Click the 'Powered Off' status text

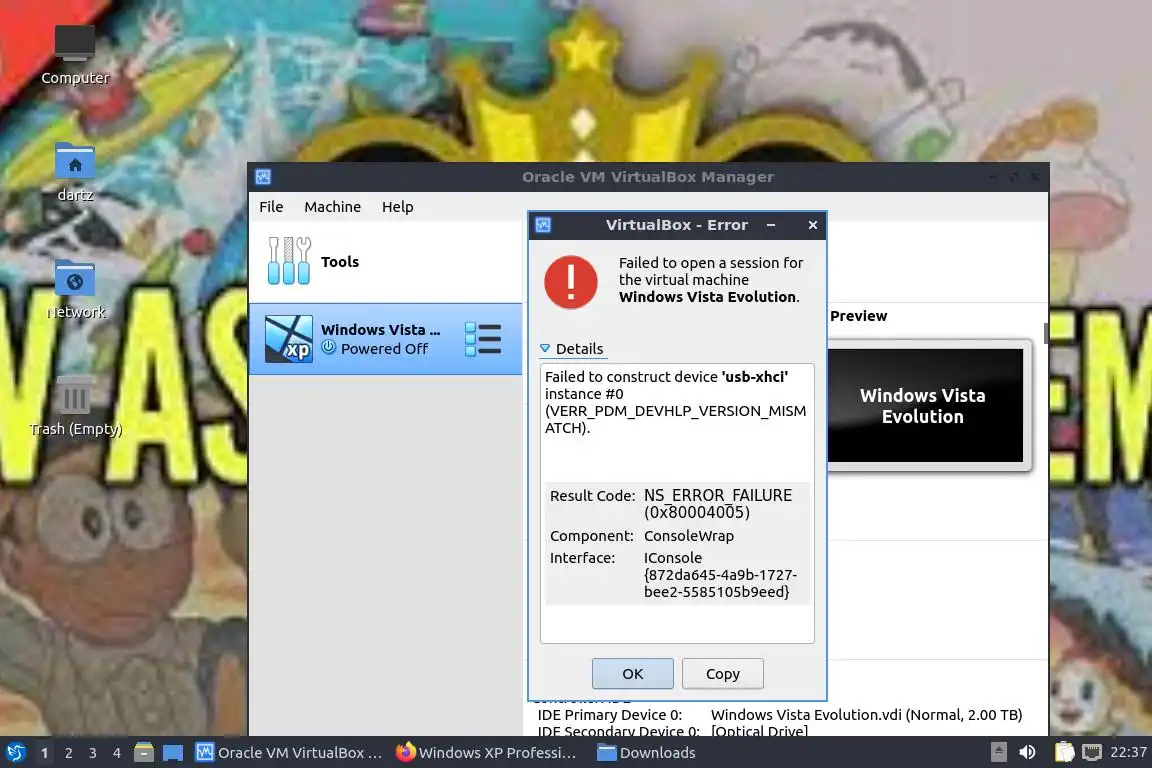384,349
